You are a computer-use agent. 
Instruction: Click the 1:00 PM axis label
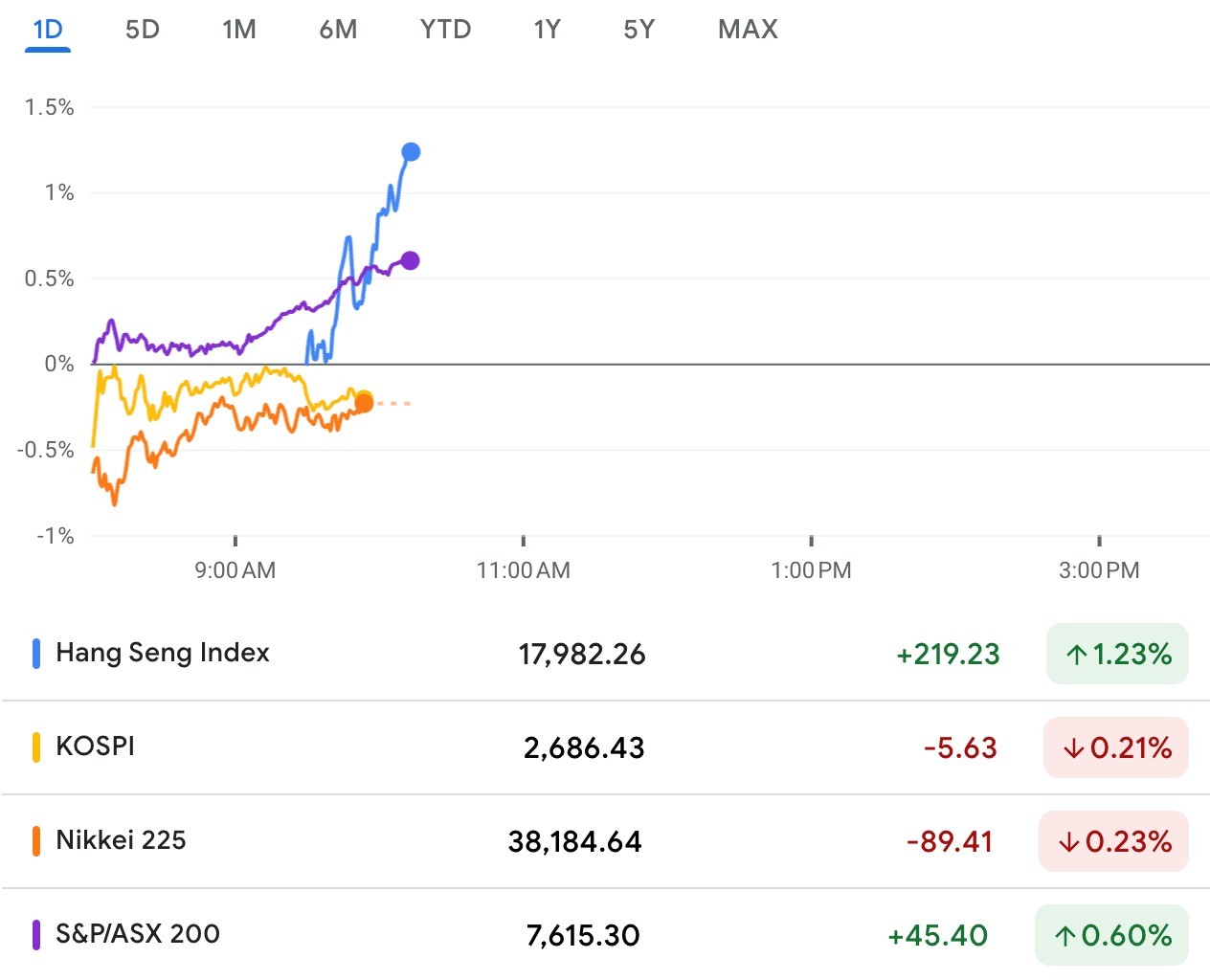[812, 570]
